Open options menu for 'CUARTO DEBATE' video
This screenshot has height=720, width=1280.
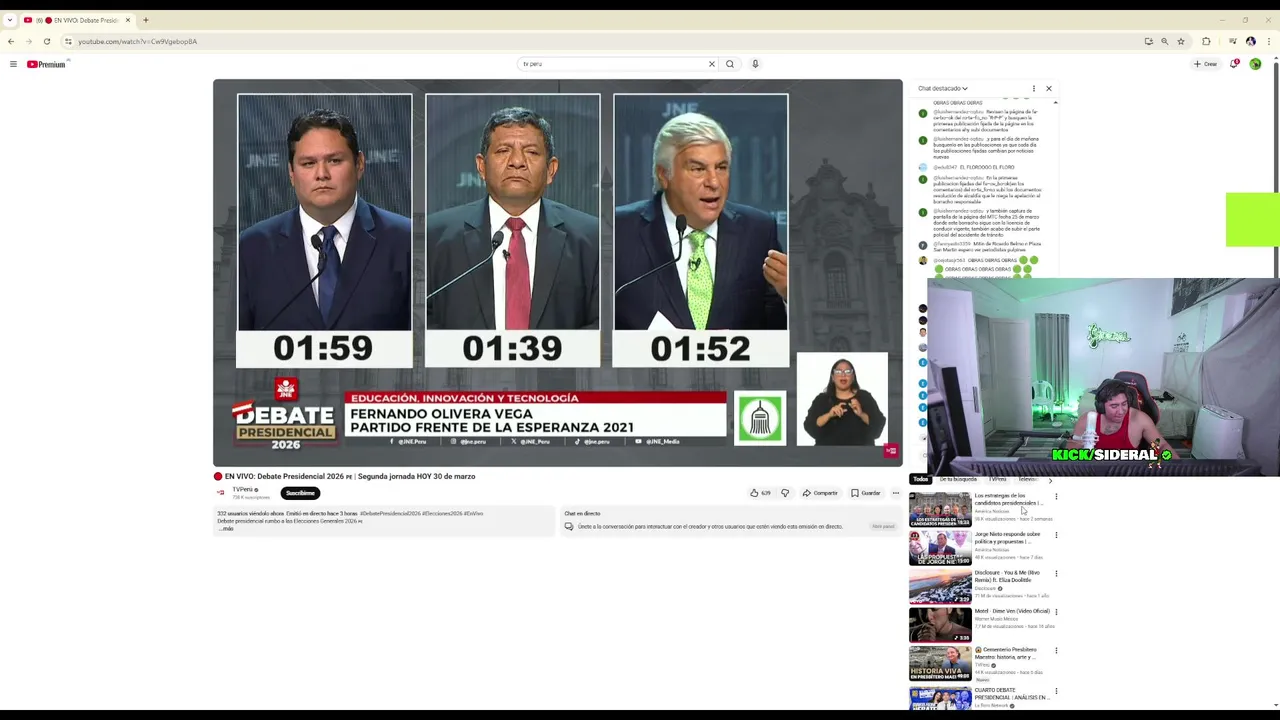point(1056,691)
